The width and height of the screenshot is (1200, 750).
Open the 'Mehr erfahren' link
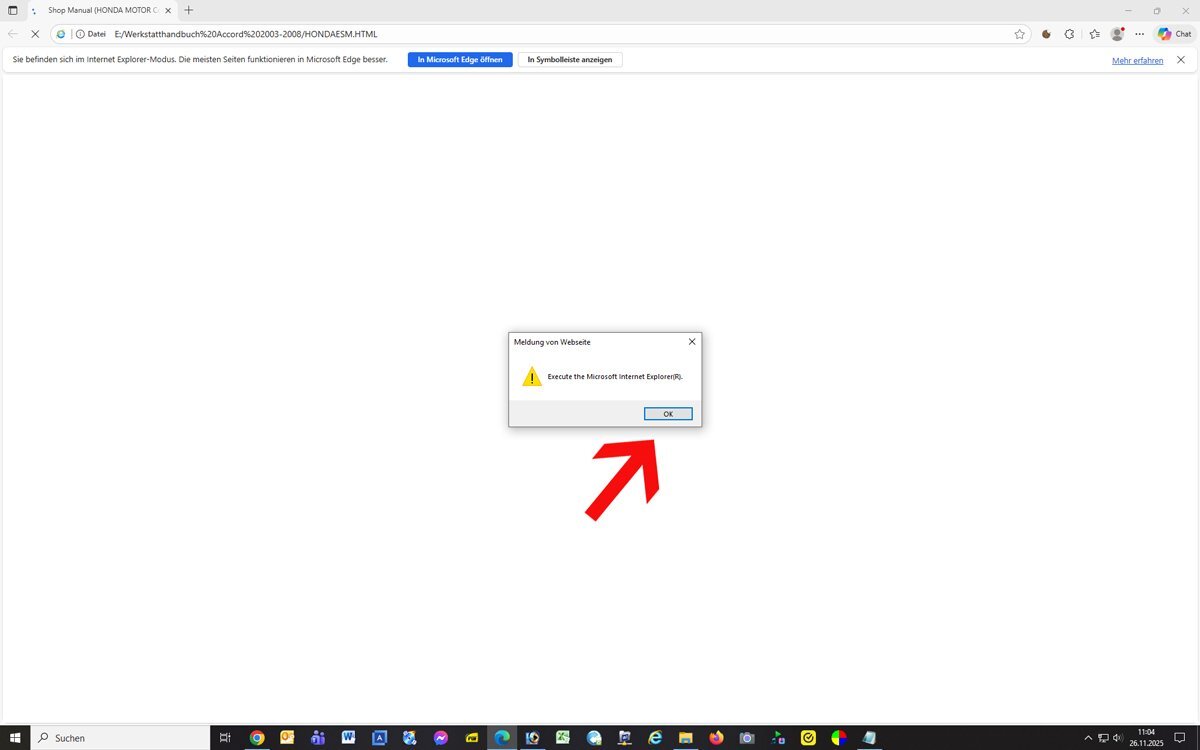click(1137, 61)
